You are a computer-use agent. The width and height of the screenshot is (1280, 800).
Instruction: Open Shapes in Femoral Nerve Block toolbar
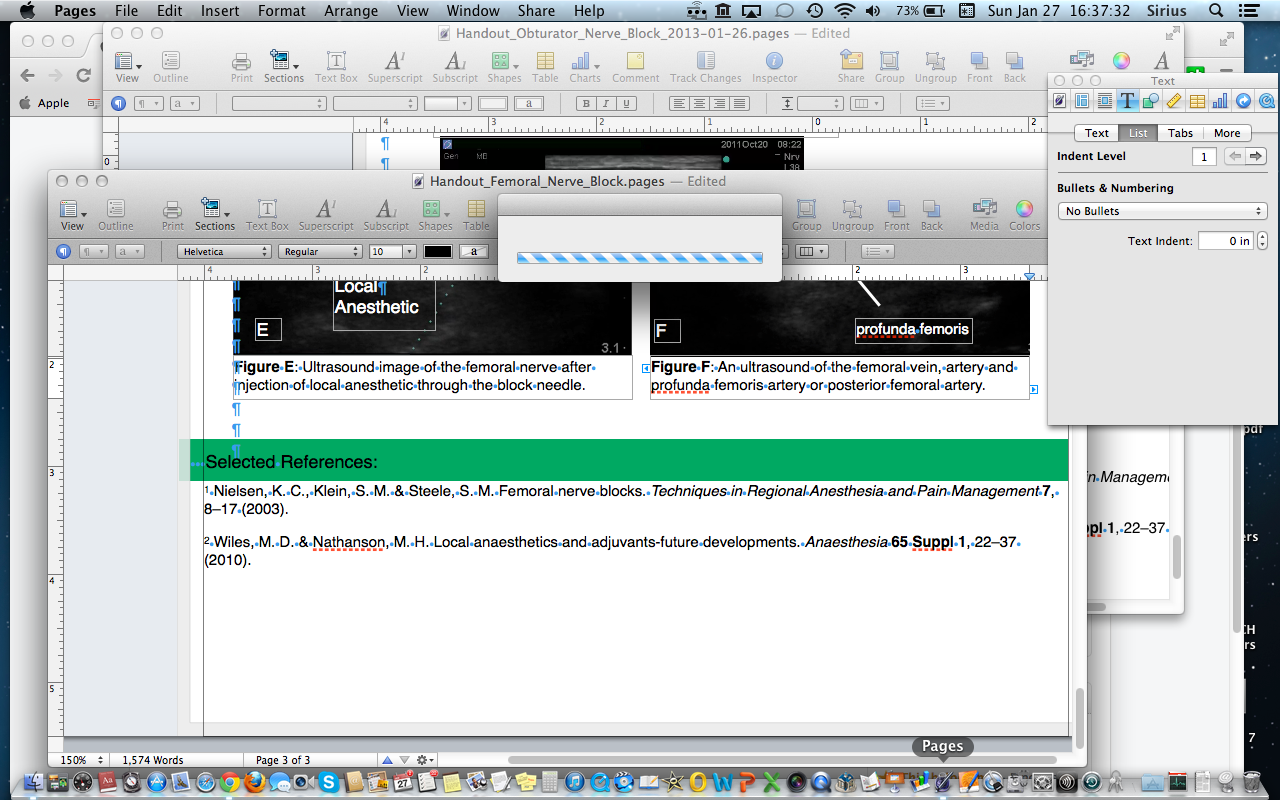click(x=434, y=213)
